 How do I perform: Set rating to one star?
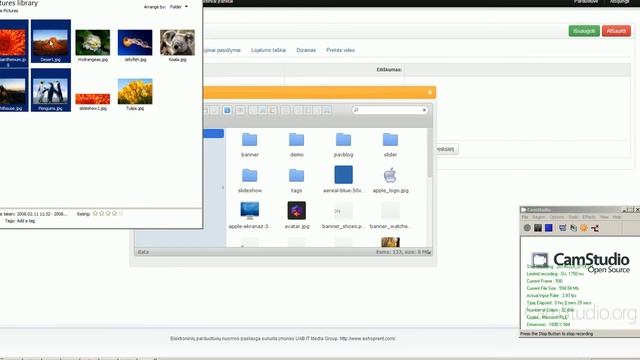[95, 213]
